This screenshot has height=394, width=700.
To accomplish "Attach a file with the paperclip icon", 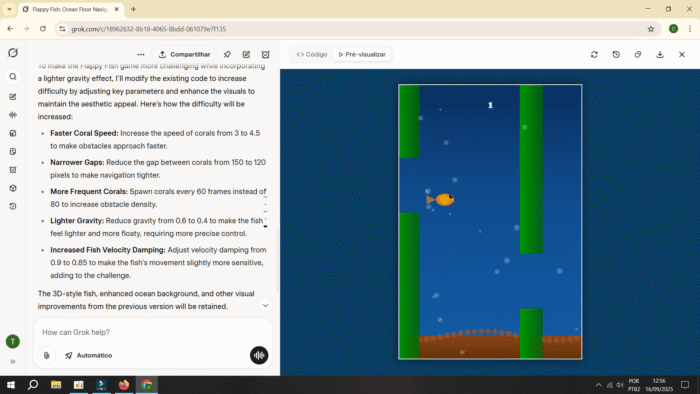I will pyautogui.click(x=46, y=356).
